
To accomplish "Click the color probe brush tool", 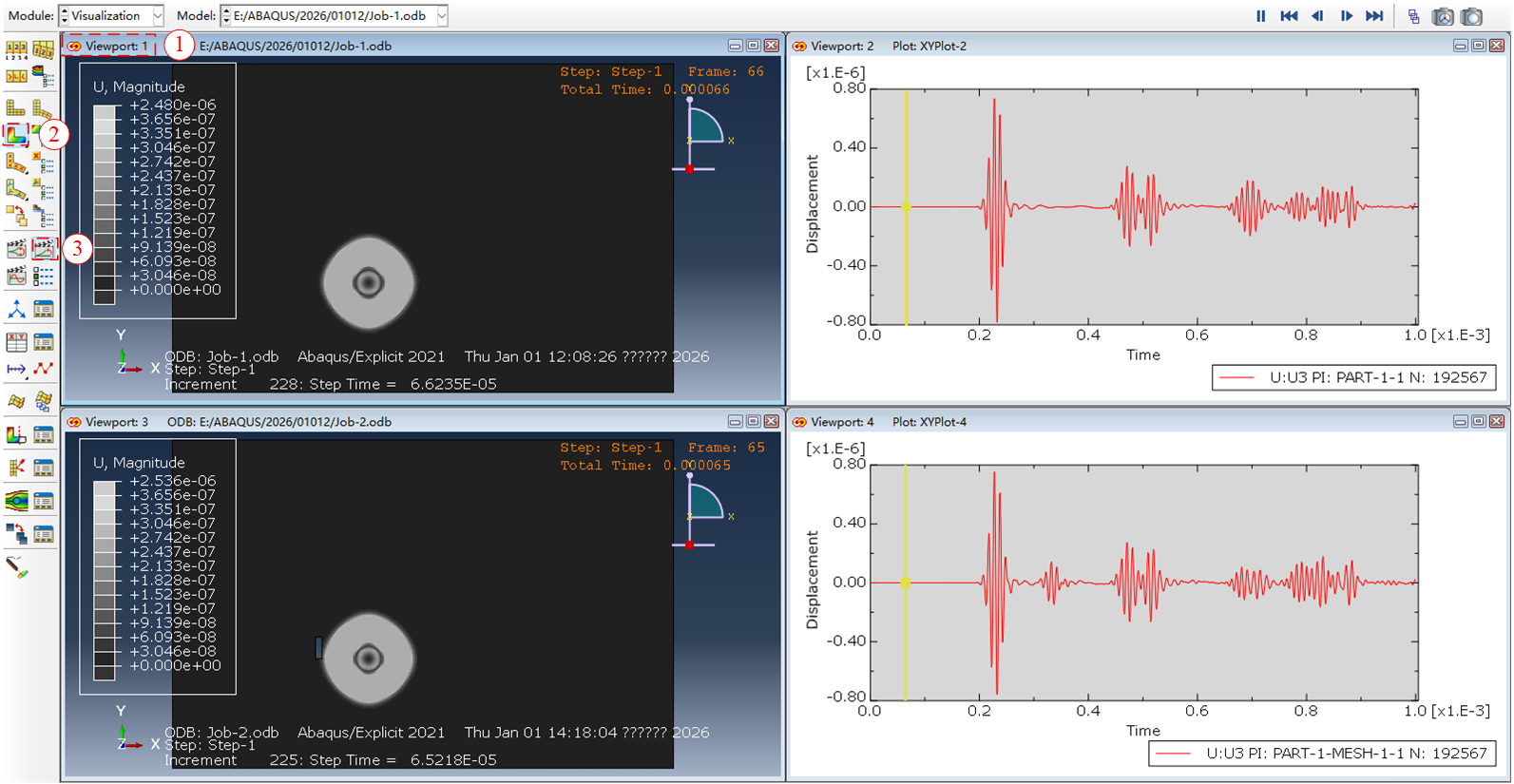I will [16, 567].
